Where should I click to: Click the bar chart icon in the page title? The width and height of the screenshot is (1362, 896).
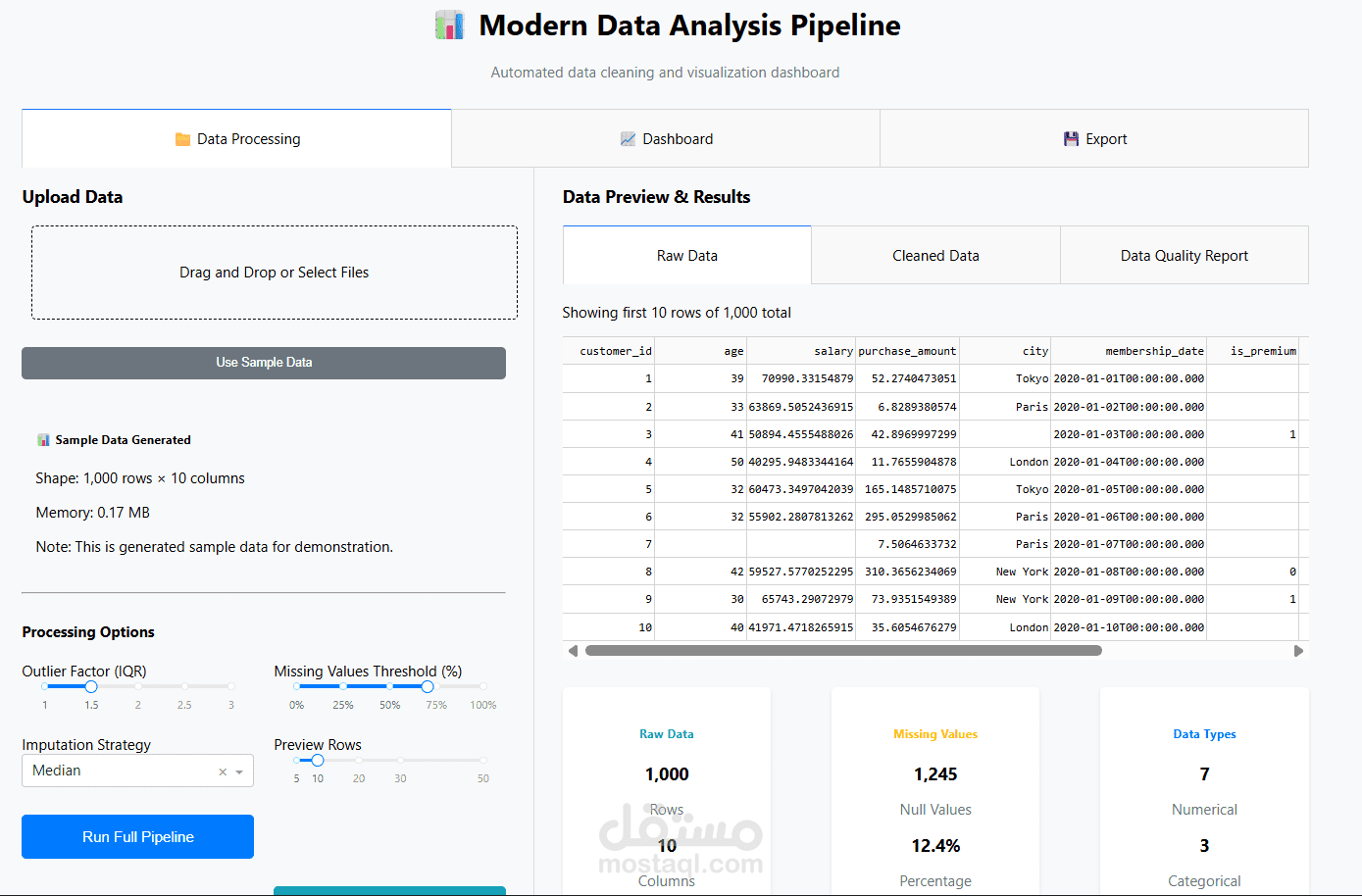click(x=448, y=25)
